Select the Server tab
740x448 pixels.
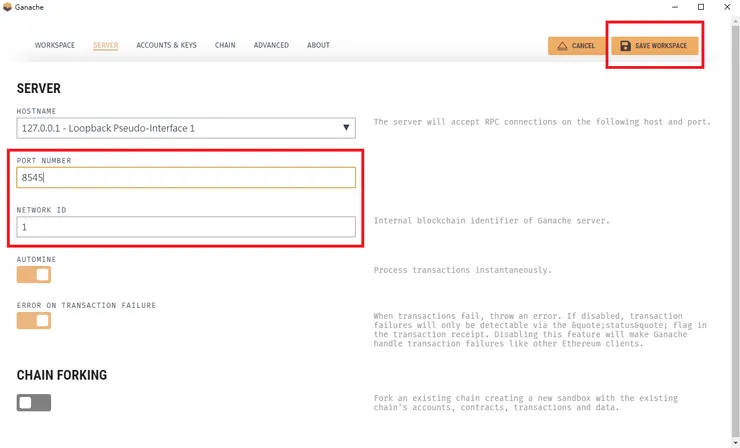[x=105, y=45]
